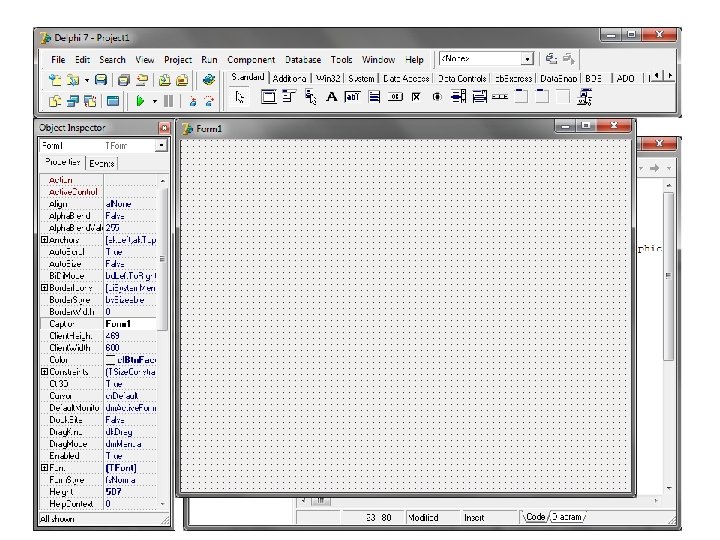Click the code editor vertical scrollbar thumb
Image resolution: width=720 pixels, height=540 pixels.
click(x=669, y=276)
